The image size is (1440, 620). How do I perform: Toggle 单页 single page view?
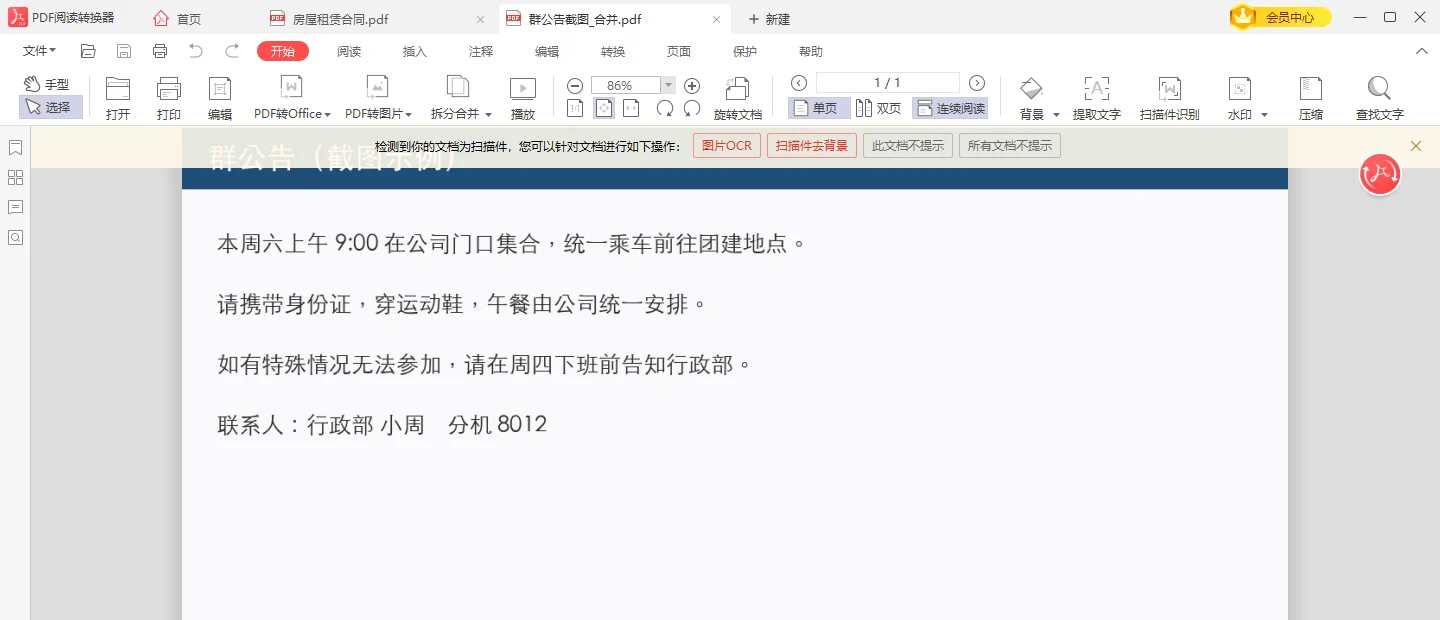[818, 108]
